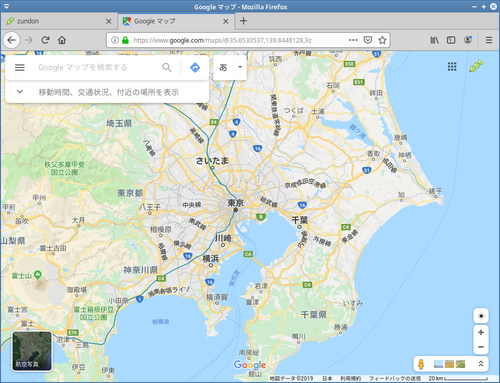Show site information with the (i) icon
The height and width of the screenshot is (383, 500).
click(115, 40)
